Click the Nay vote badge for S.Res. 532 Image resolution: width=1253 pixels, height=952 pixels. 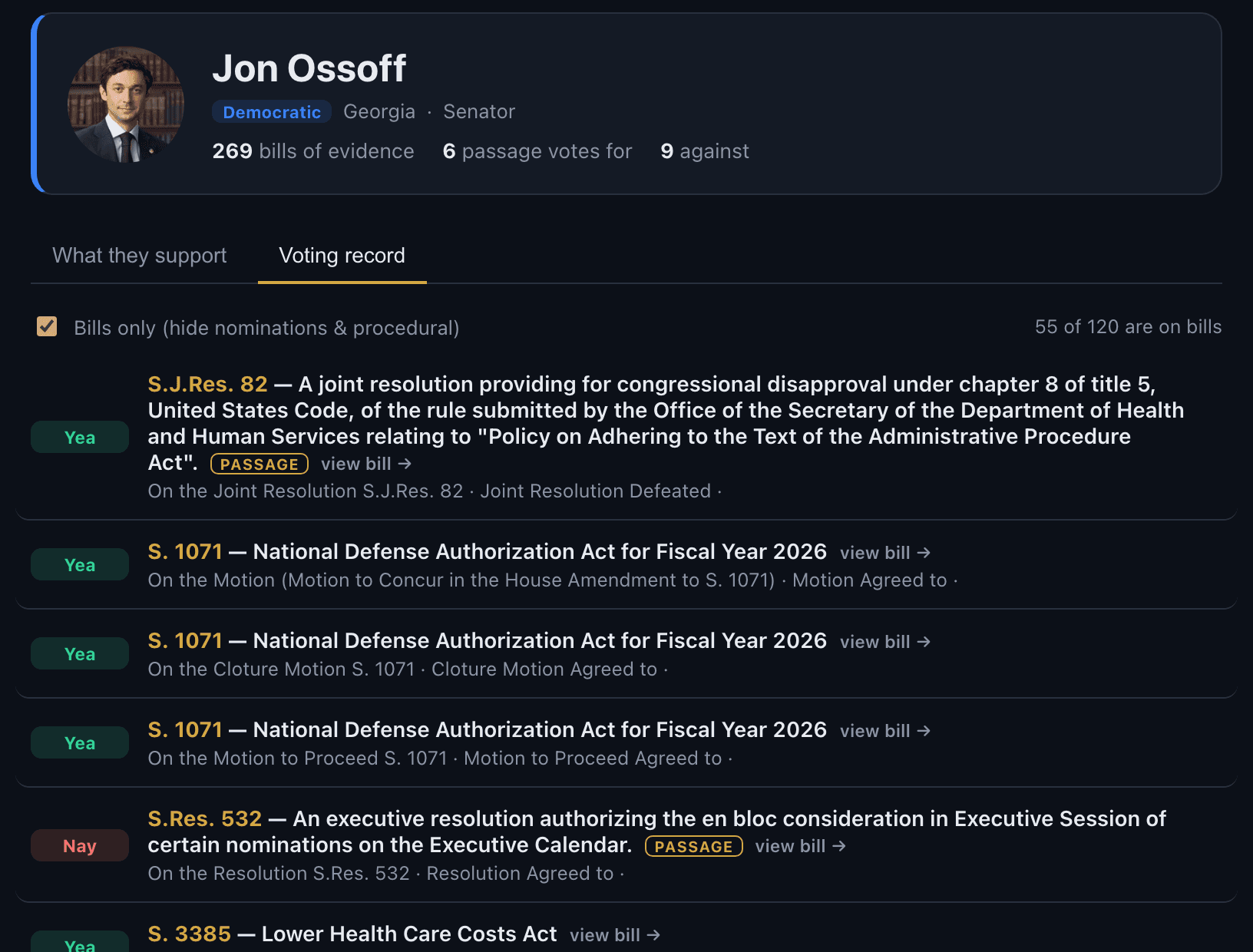click(x=80, y=845)
